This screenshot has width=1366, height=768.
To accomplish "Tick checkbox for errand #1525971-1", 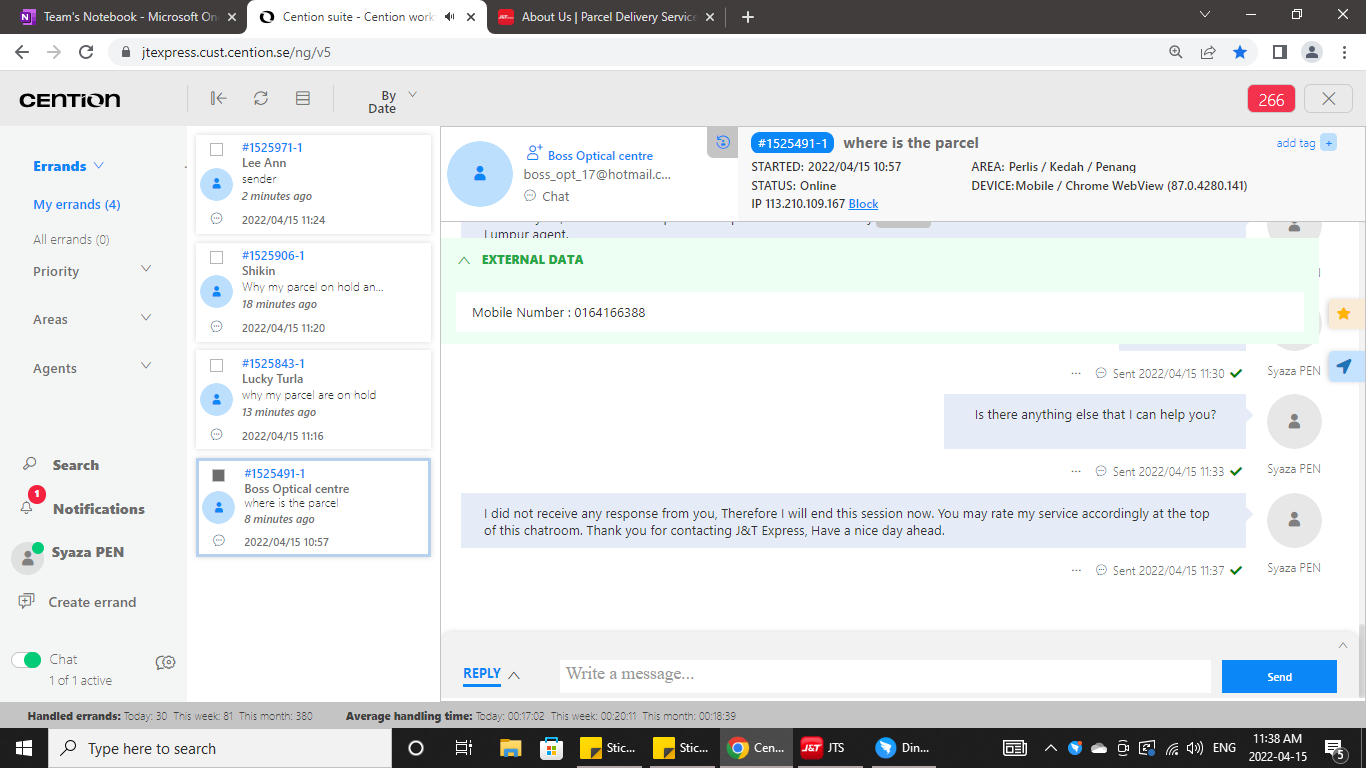I will point(216,149).
